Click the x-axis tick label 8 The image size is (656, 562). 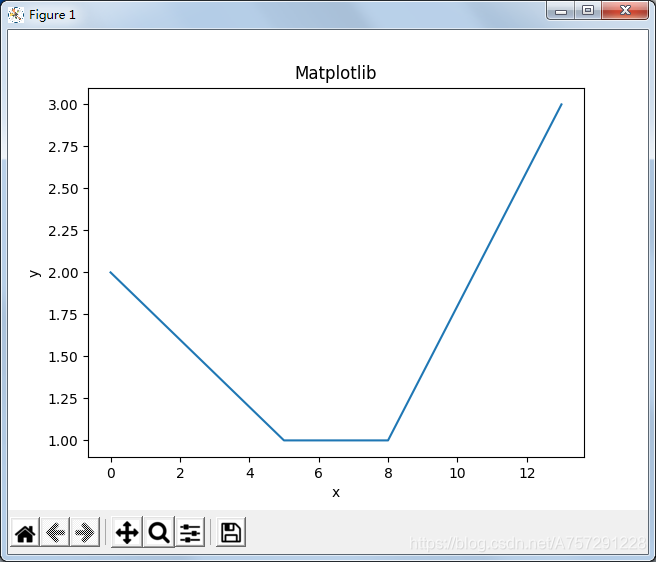coord(388,473)
